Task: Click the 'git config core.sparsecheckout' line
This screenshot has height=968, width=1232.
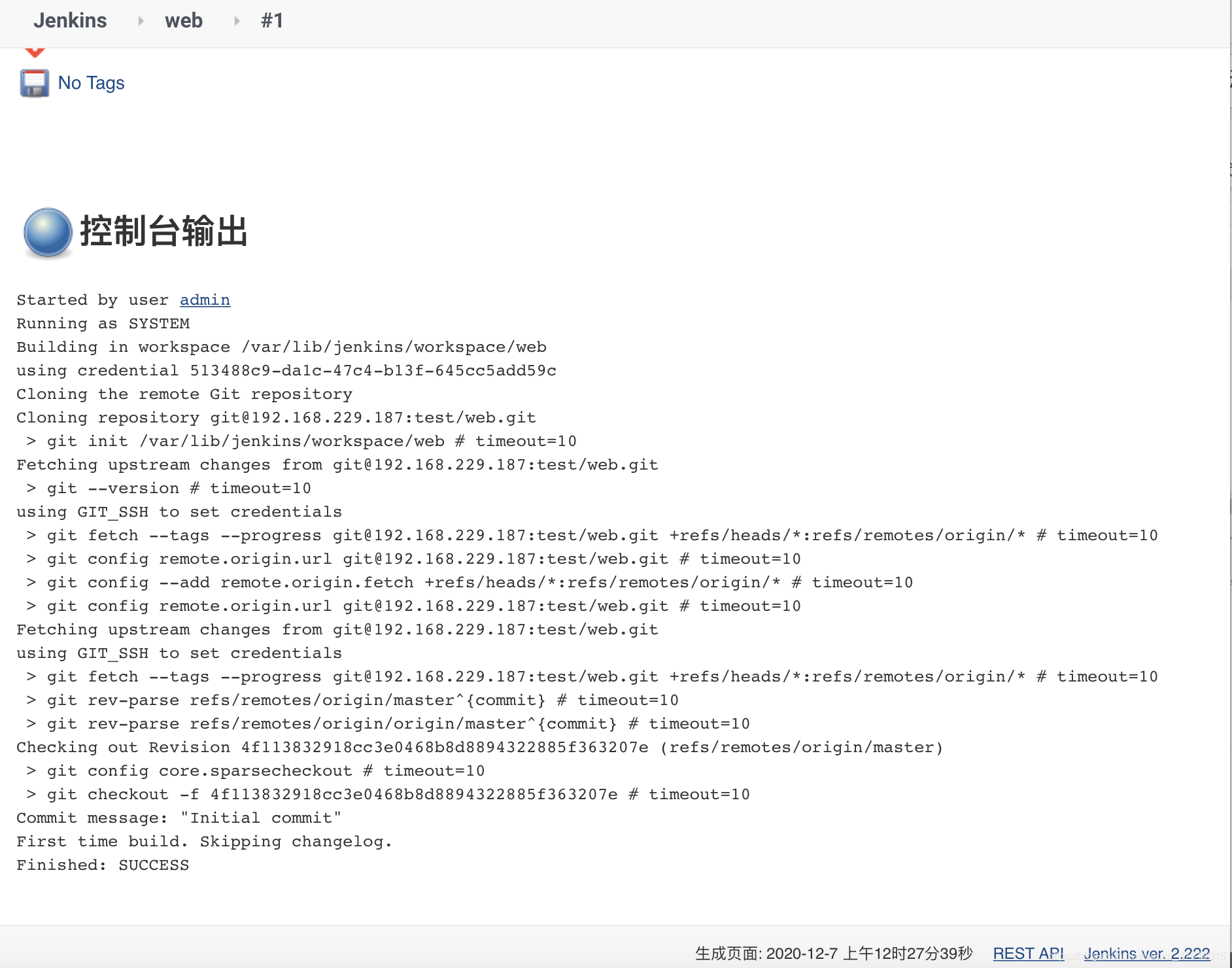Action: (256, 770)
